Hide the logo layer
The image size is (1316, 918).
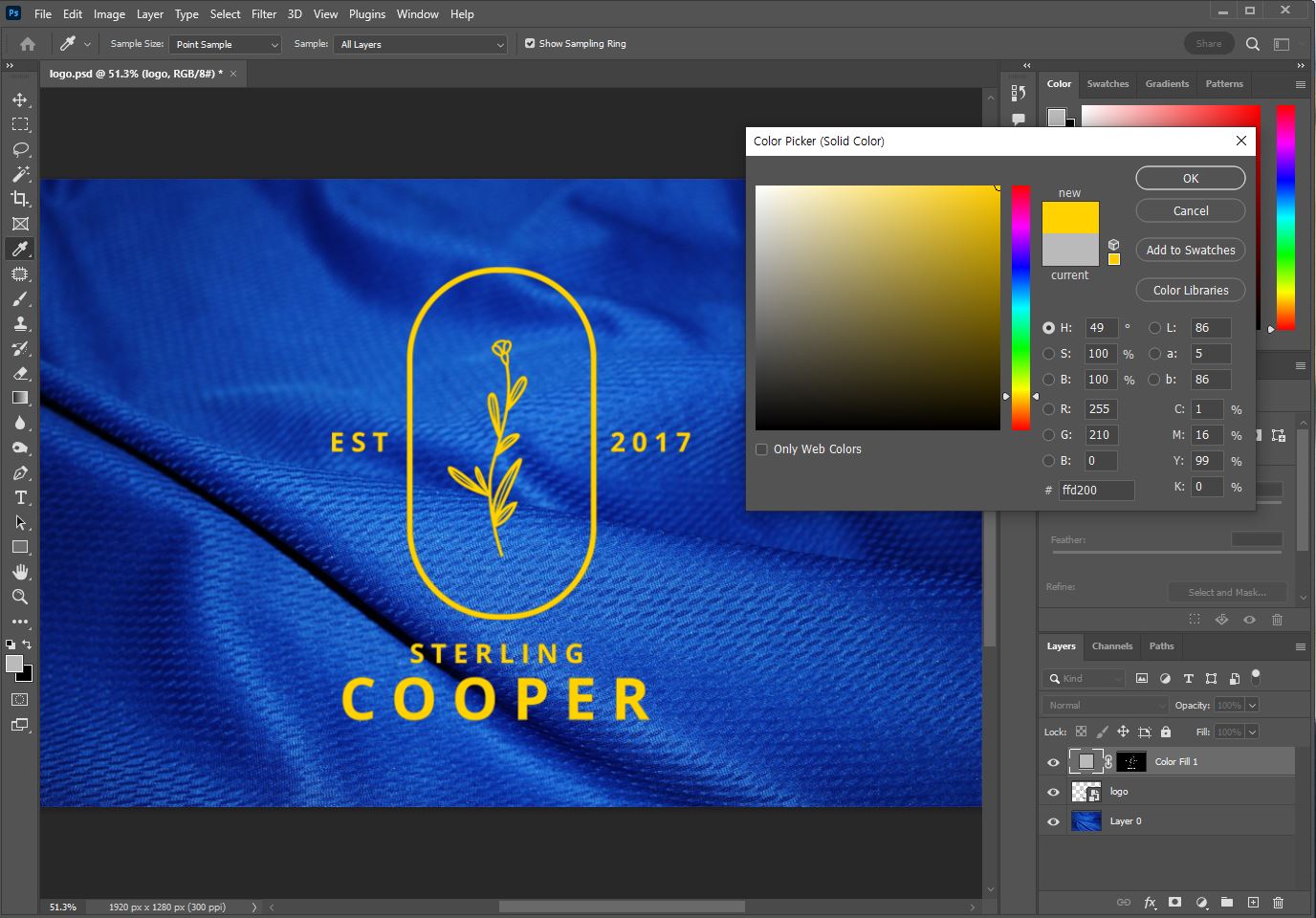[x=1053, y=792]
